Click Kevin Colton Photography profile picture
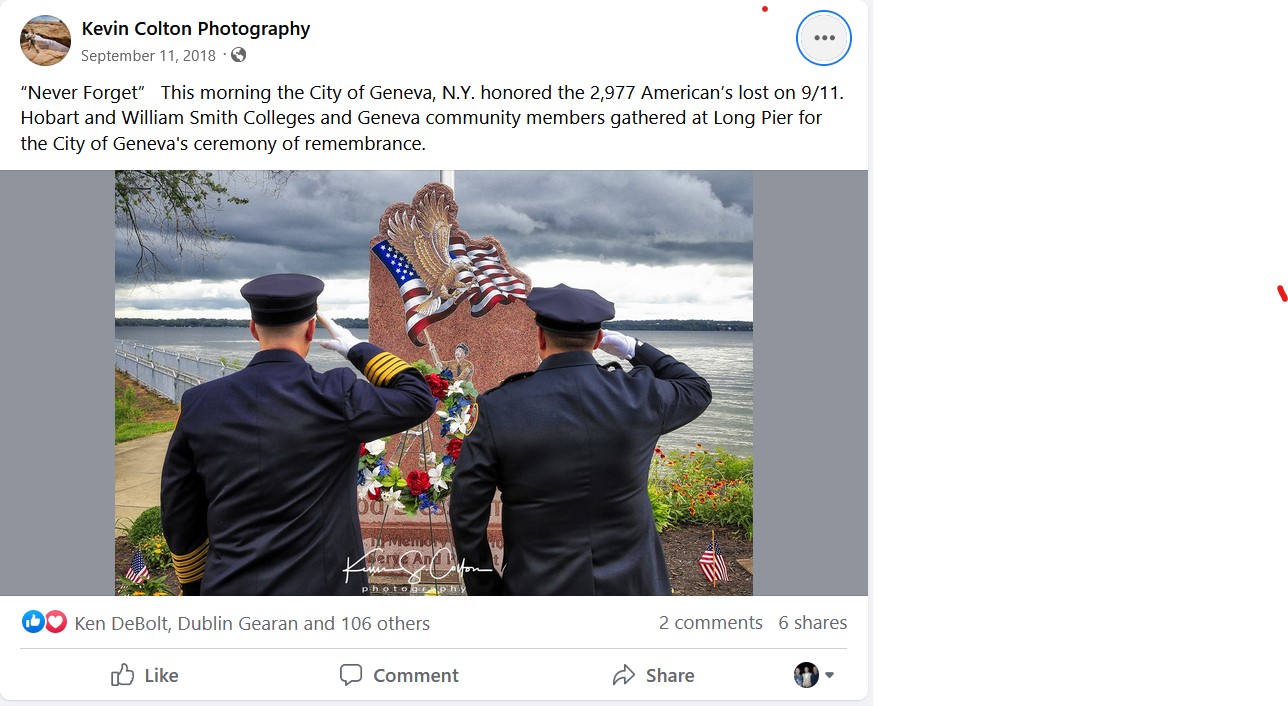Screen dimensions: 1288x706 point(45,40)
